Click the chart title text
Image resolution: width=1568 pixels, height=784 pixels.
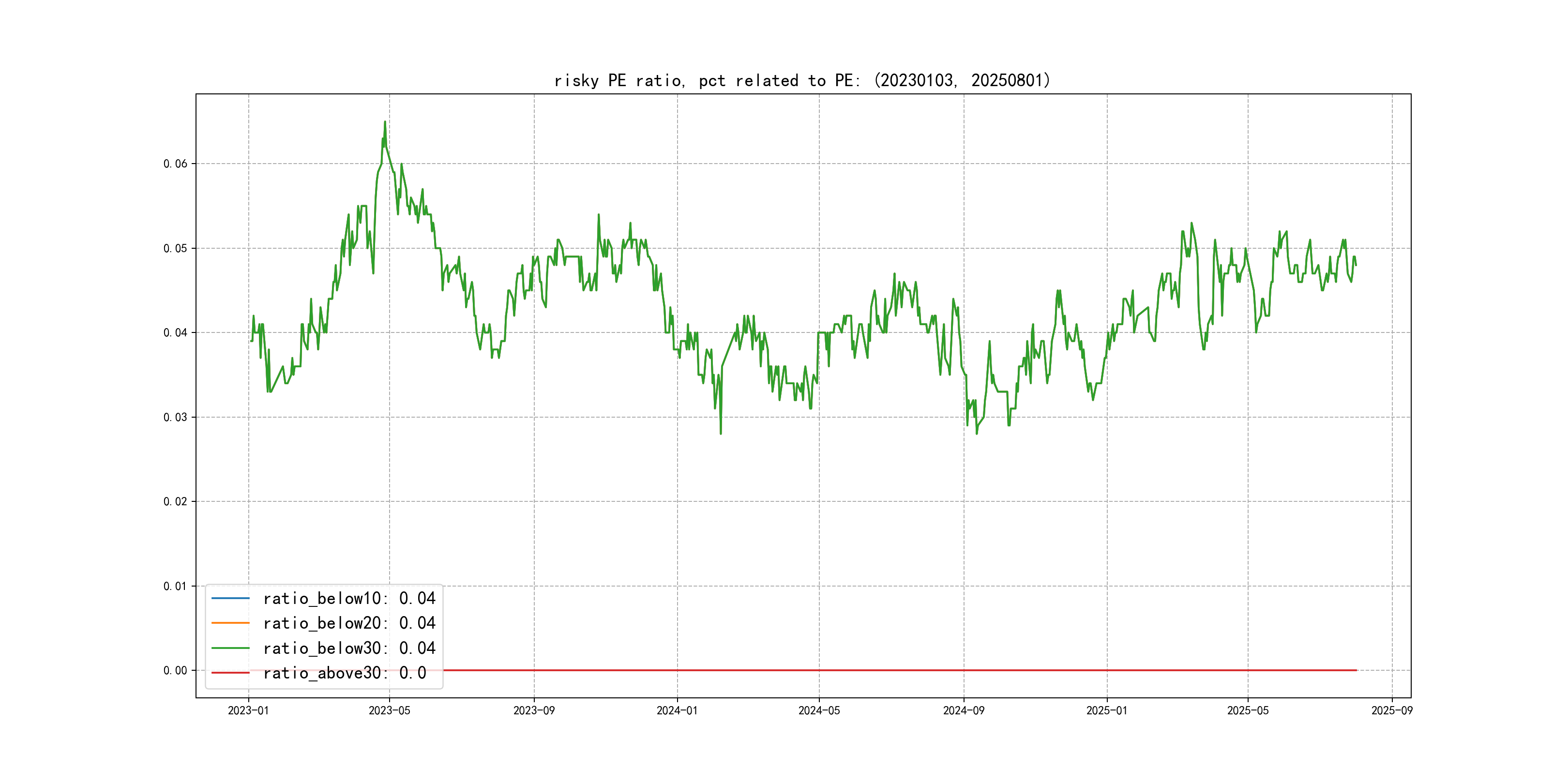[x=802, y=80]
